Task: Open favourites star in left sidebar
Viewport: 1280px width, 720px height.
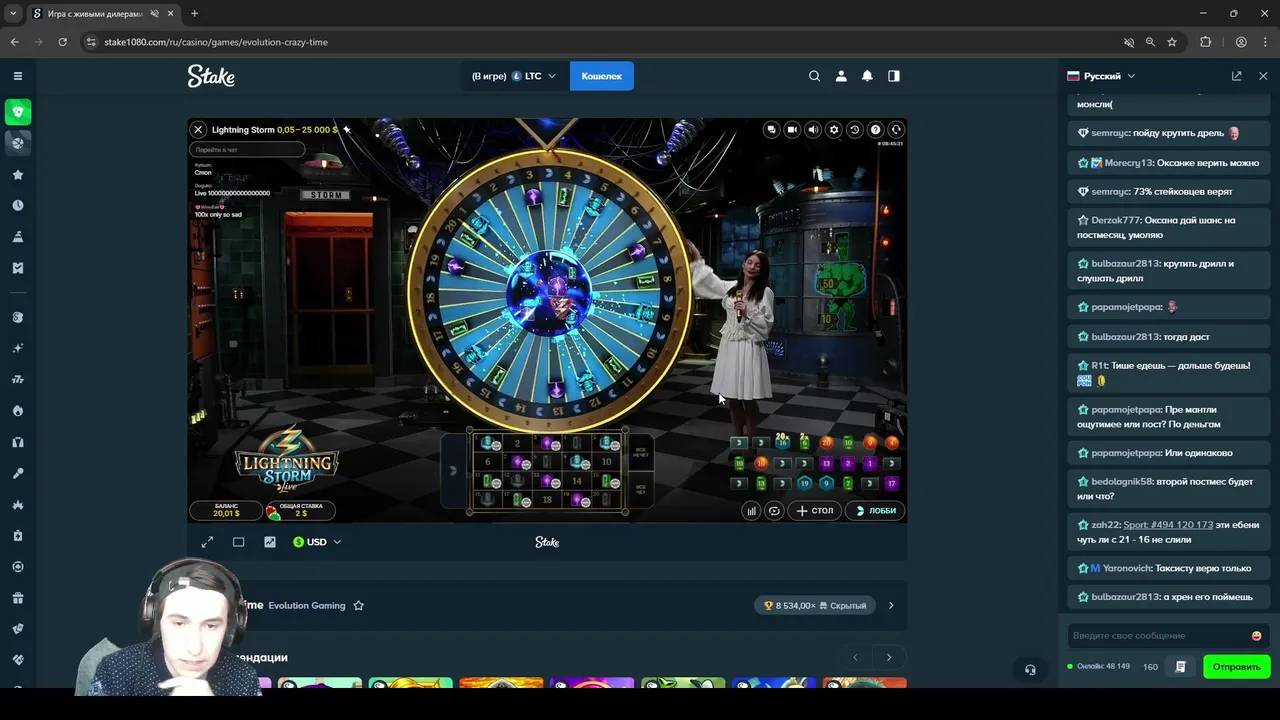Action: (18, 175)
